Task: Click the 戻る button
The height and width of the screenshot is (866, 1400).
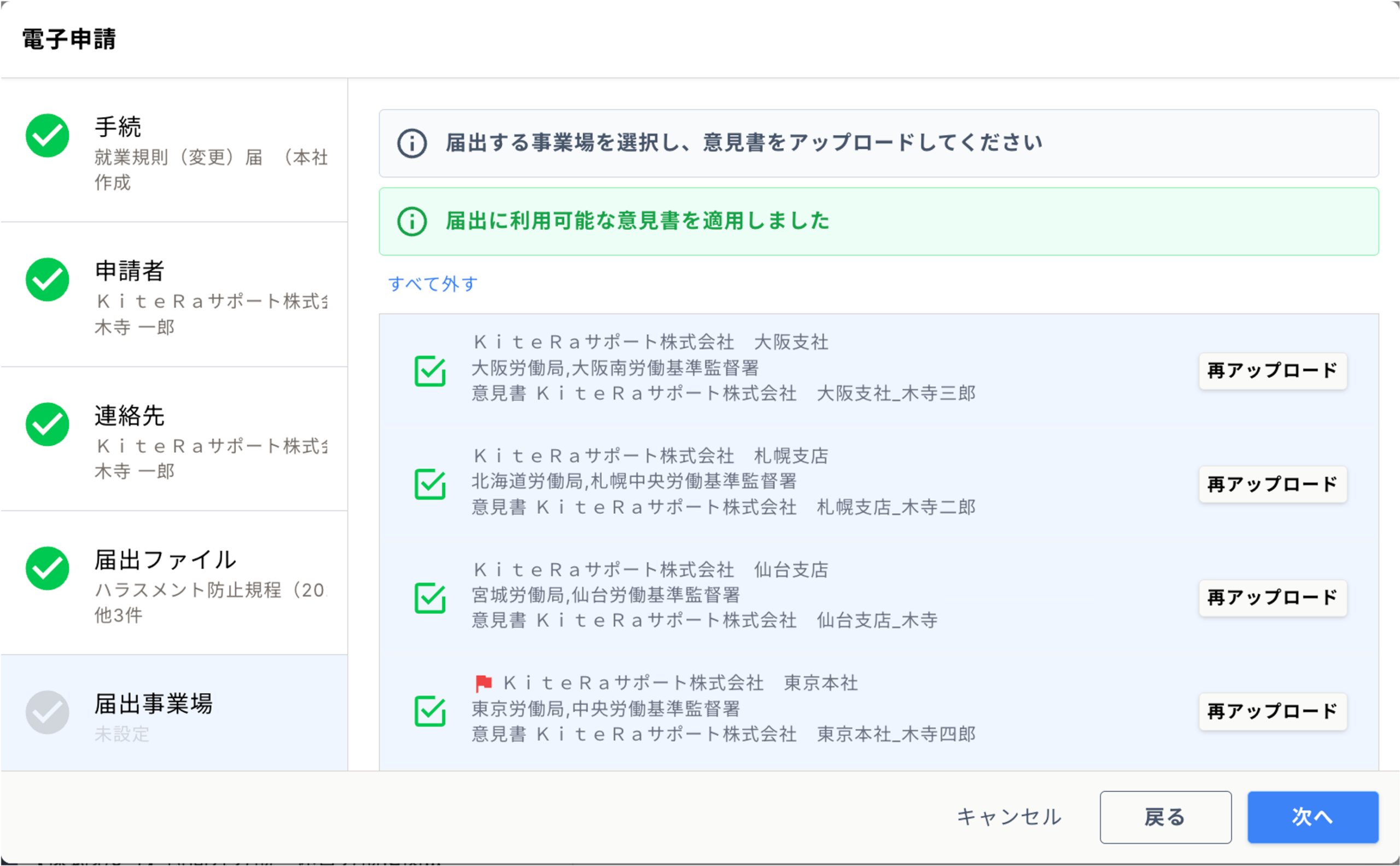Action: [1165, 817]
